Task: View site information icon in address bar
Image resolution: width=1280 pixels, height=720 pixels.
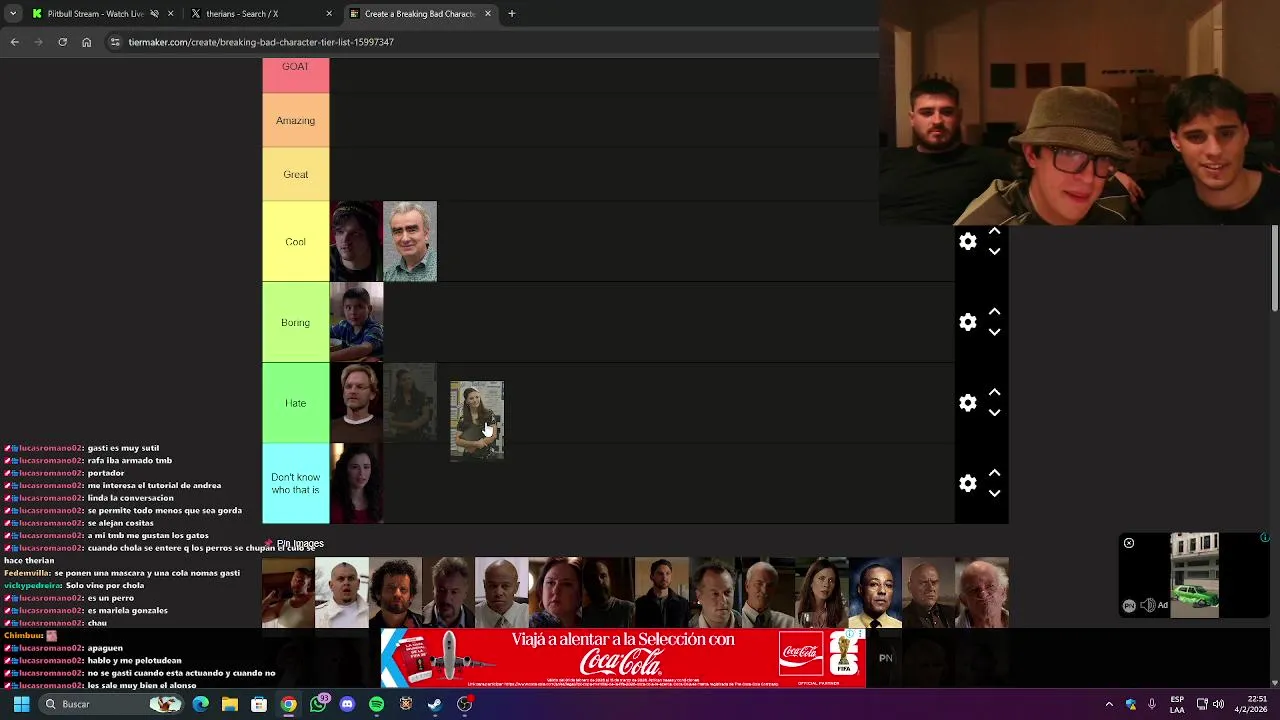Action: click(x=115, y=42)
